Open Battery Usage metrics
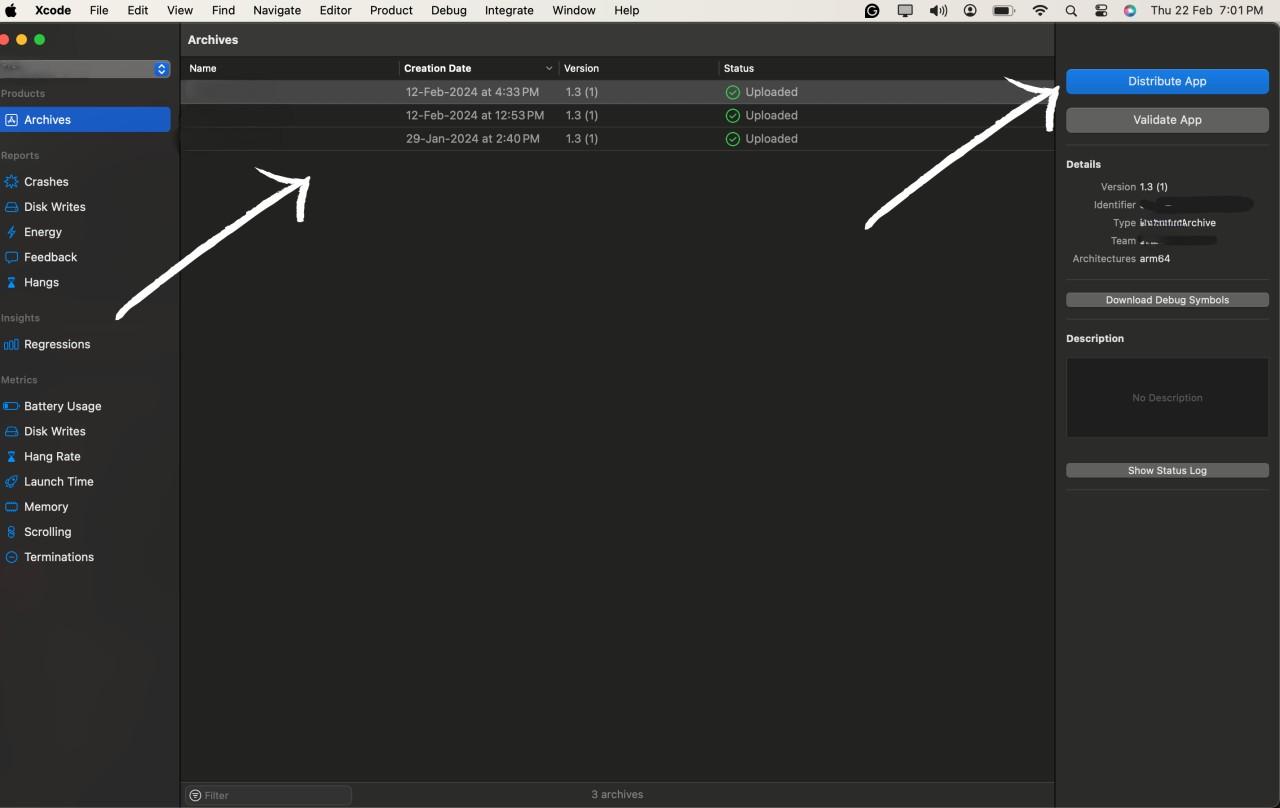 [x=62, y=406]
